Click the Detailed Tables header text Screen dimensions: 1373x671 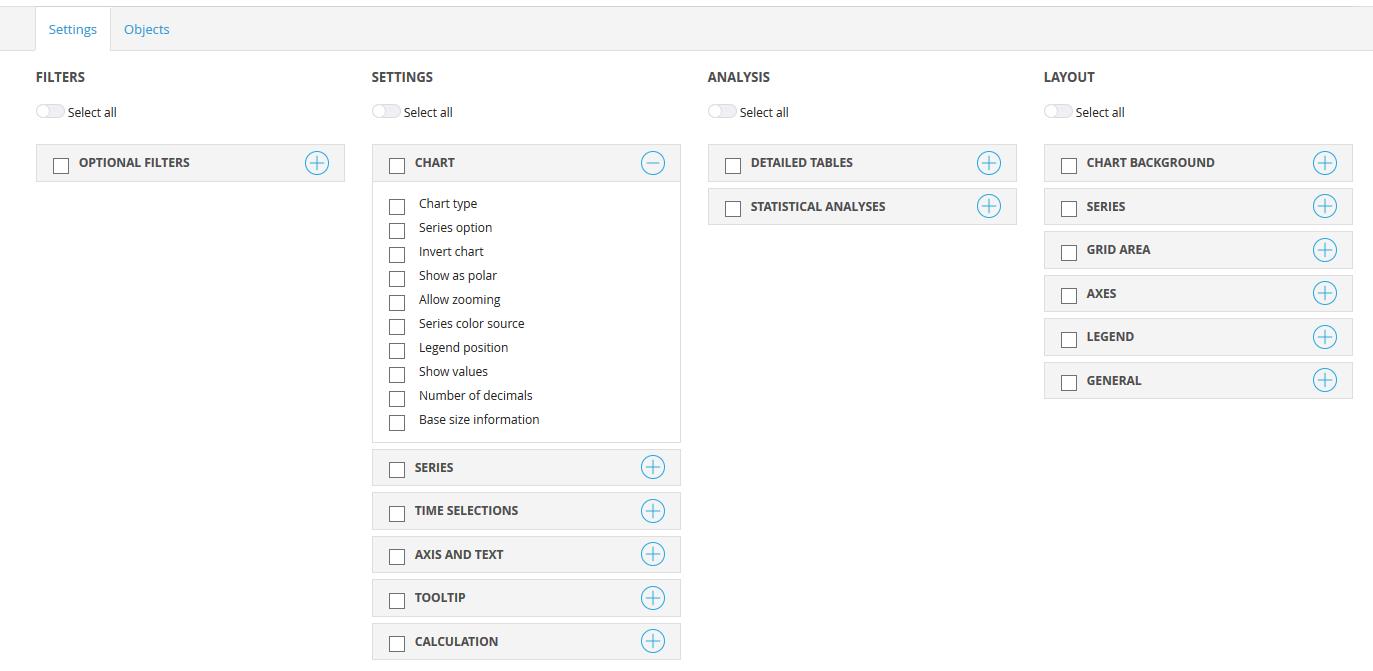click(x=802, y=163)
